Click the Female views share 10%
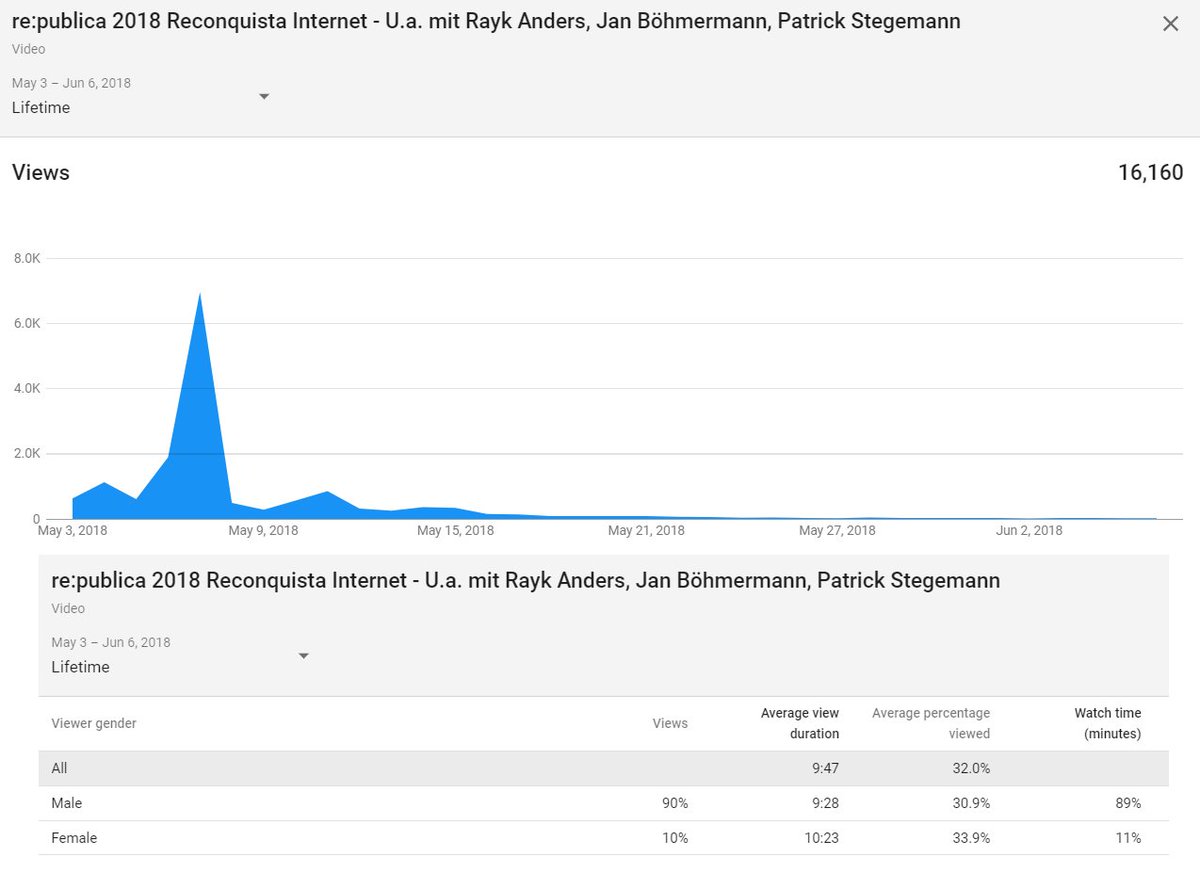Screen dimensions: 1200x873 pos(674,838)
